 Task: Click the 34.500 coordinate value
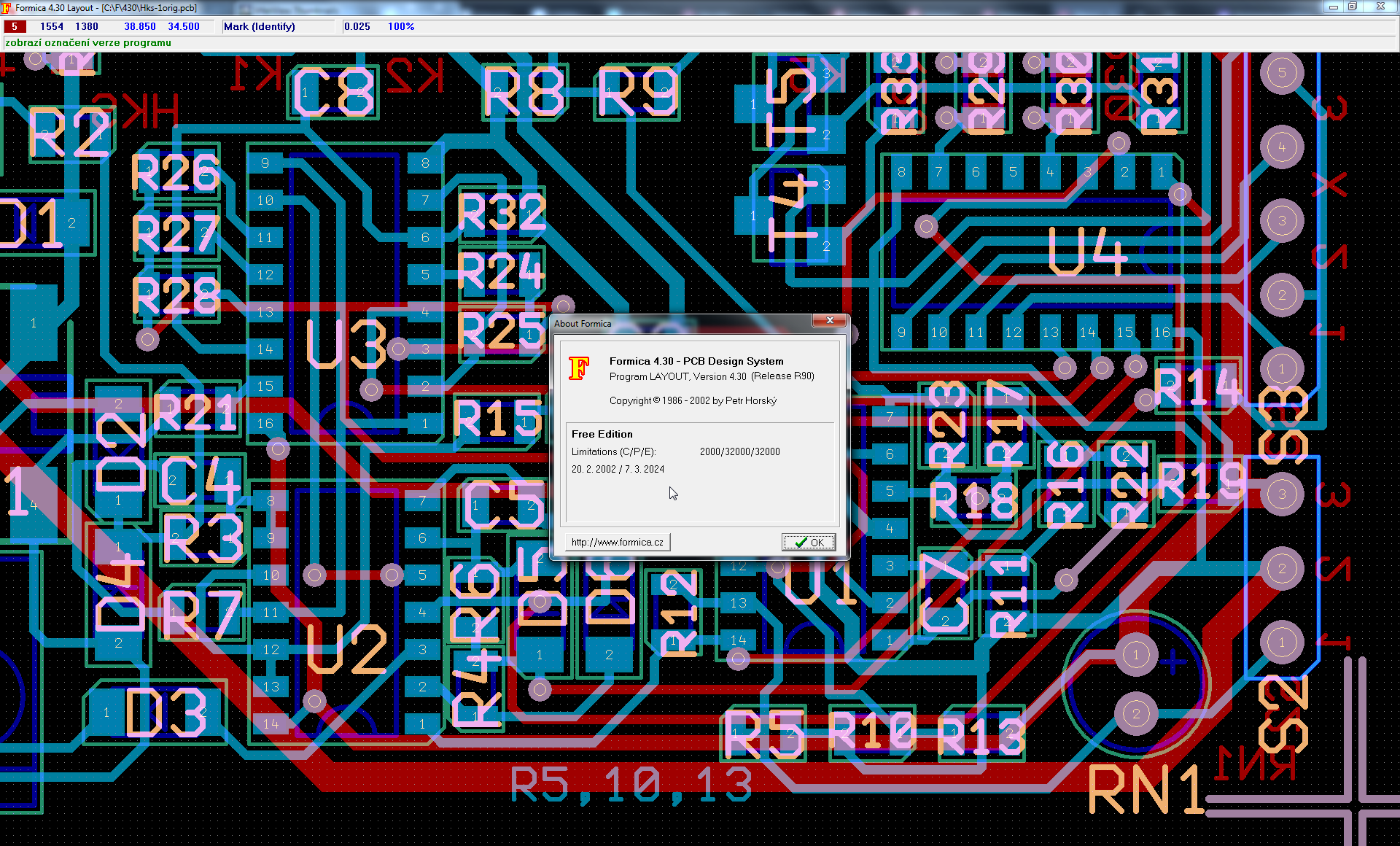click(184, 26)
